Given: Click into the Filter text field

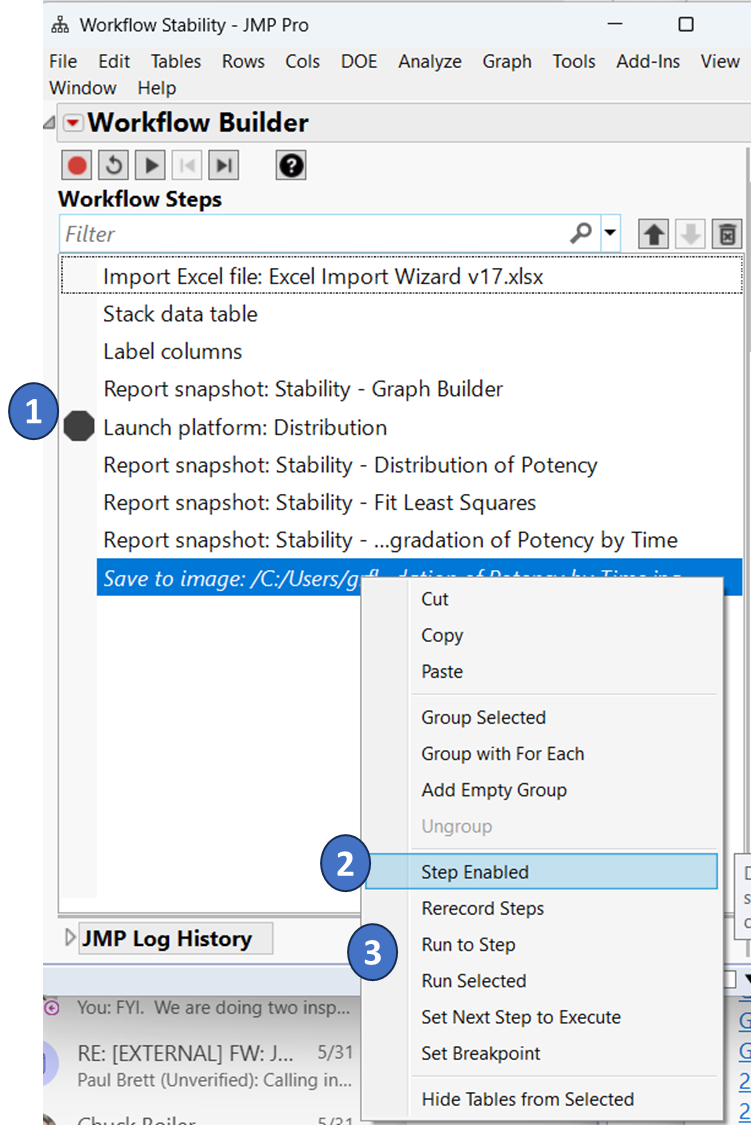Looking at the screenshot, I should pyautogui.click(x=310, y=234).
